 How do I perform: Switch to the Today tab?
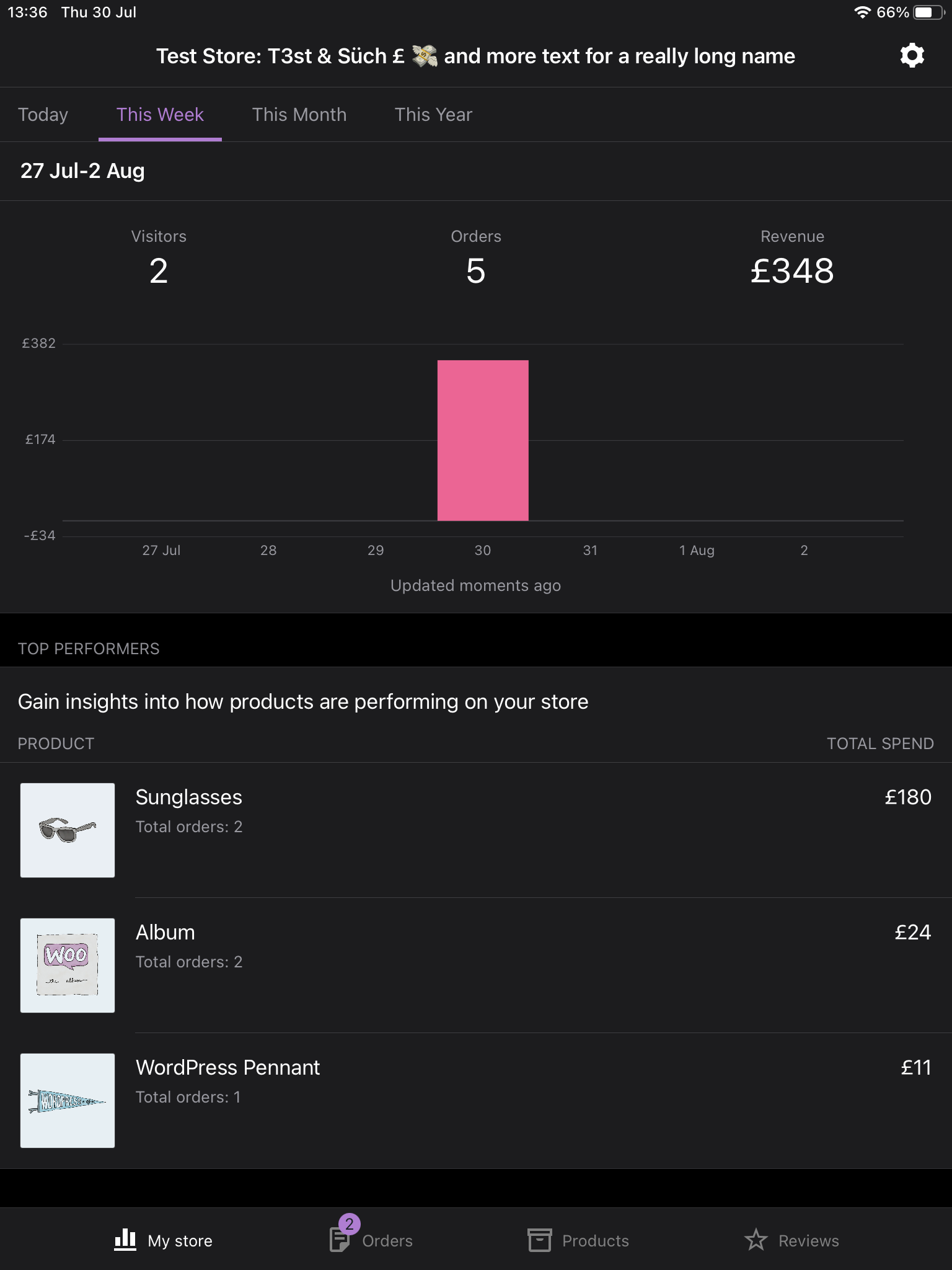[x=43, y=115]
